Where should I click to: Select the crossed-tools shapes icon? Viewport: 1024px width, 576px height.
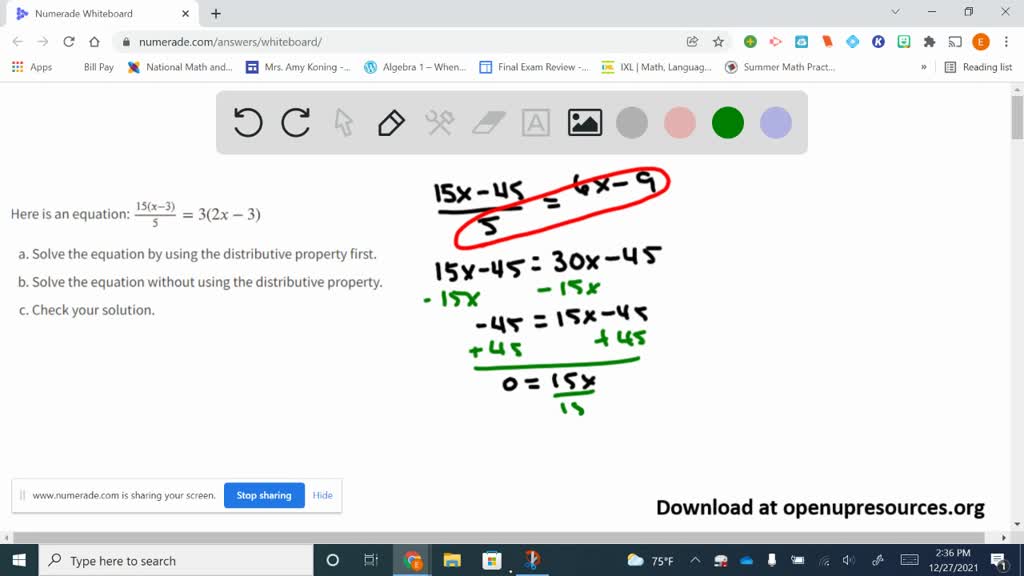(438, 122)
